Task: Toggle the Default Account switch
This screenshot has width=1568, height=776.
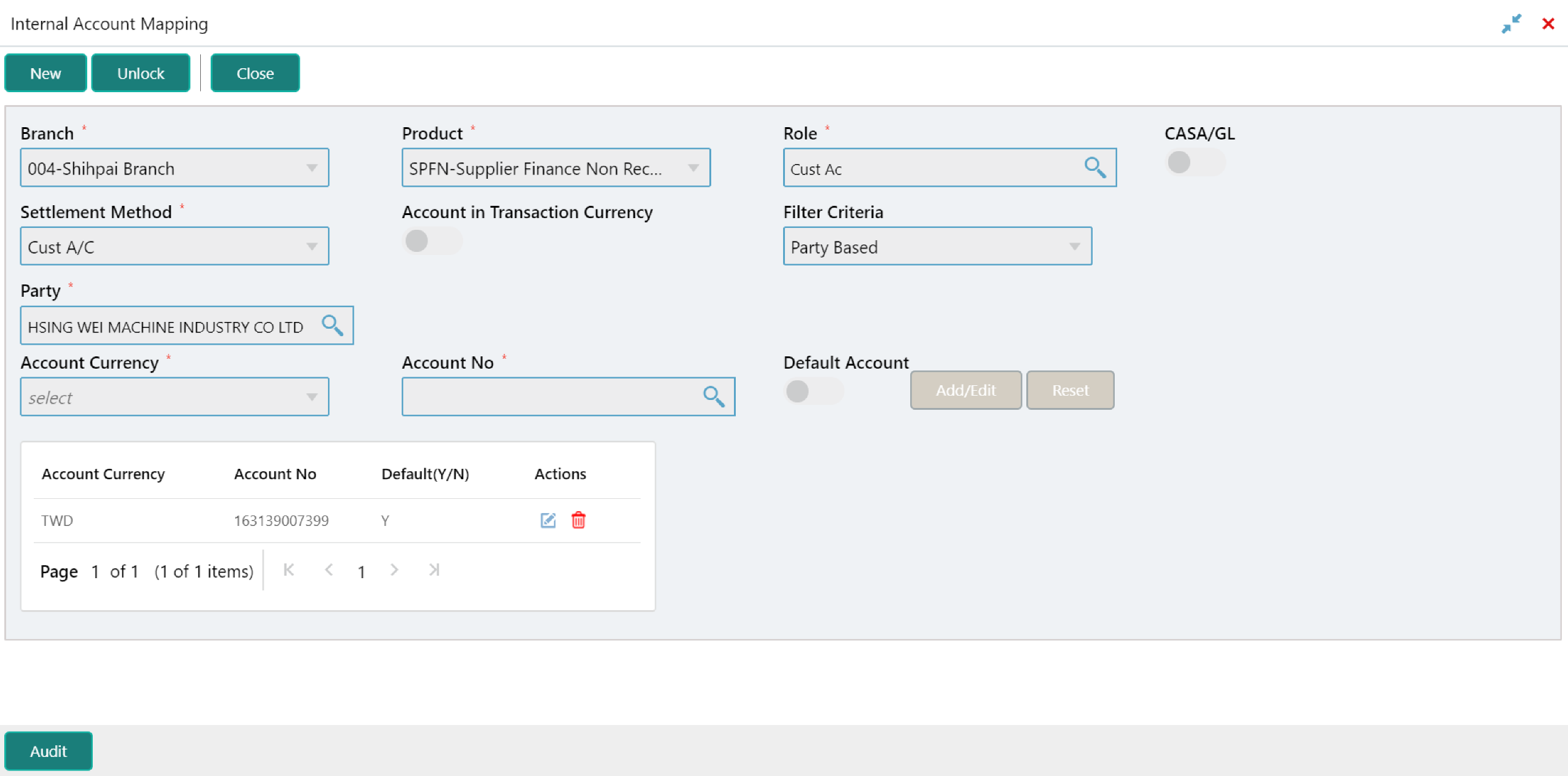Action: (814, 391)
